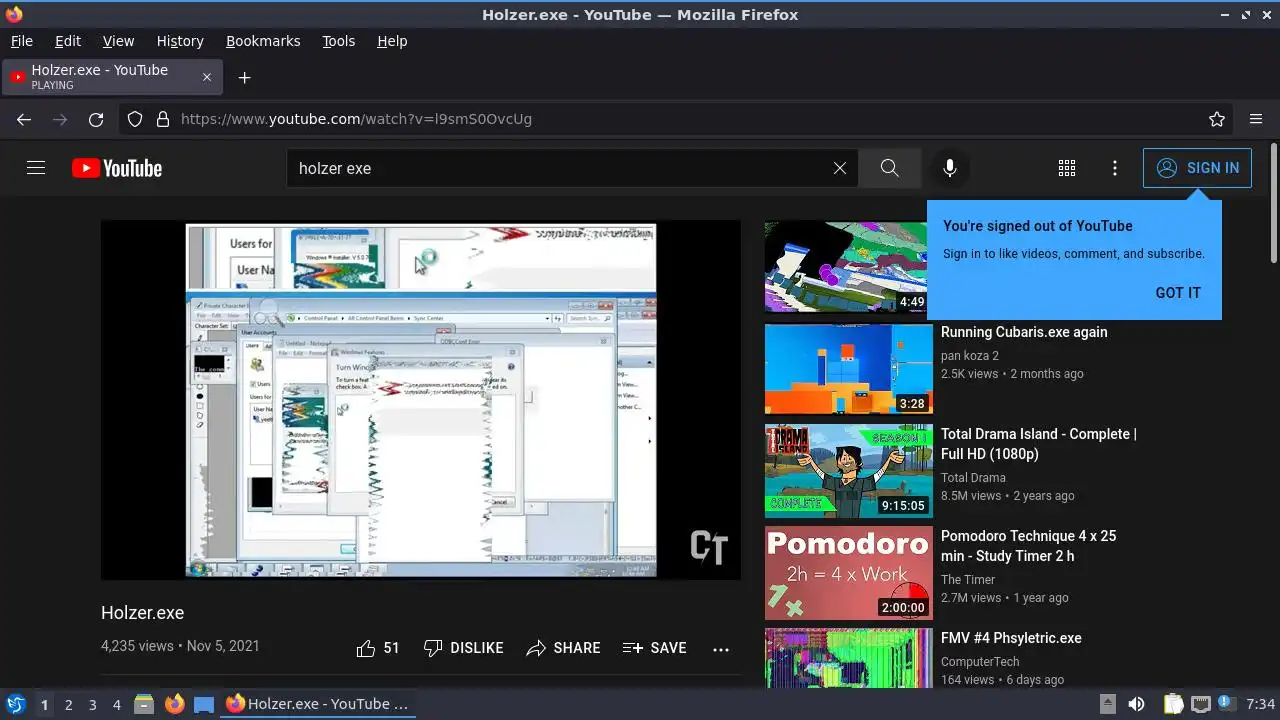The width and height of the screenshot is (1280, 720).
Task: Open YouTube settings three-dot menu
Action: pos(1115,168)
